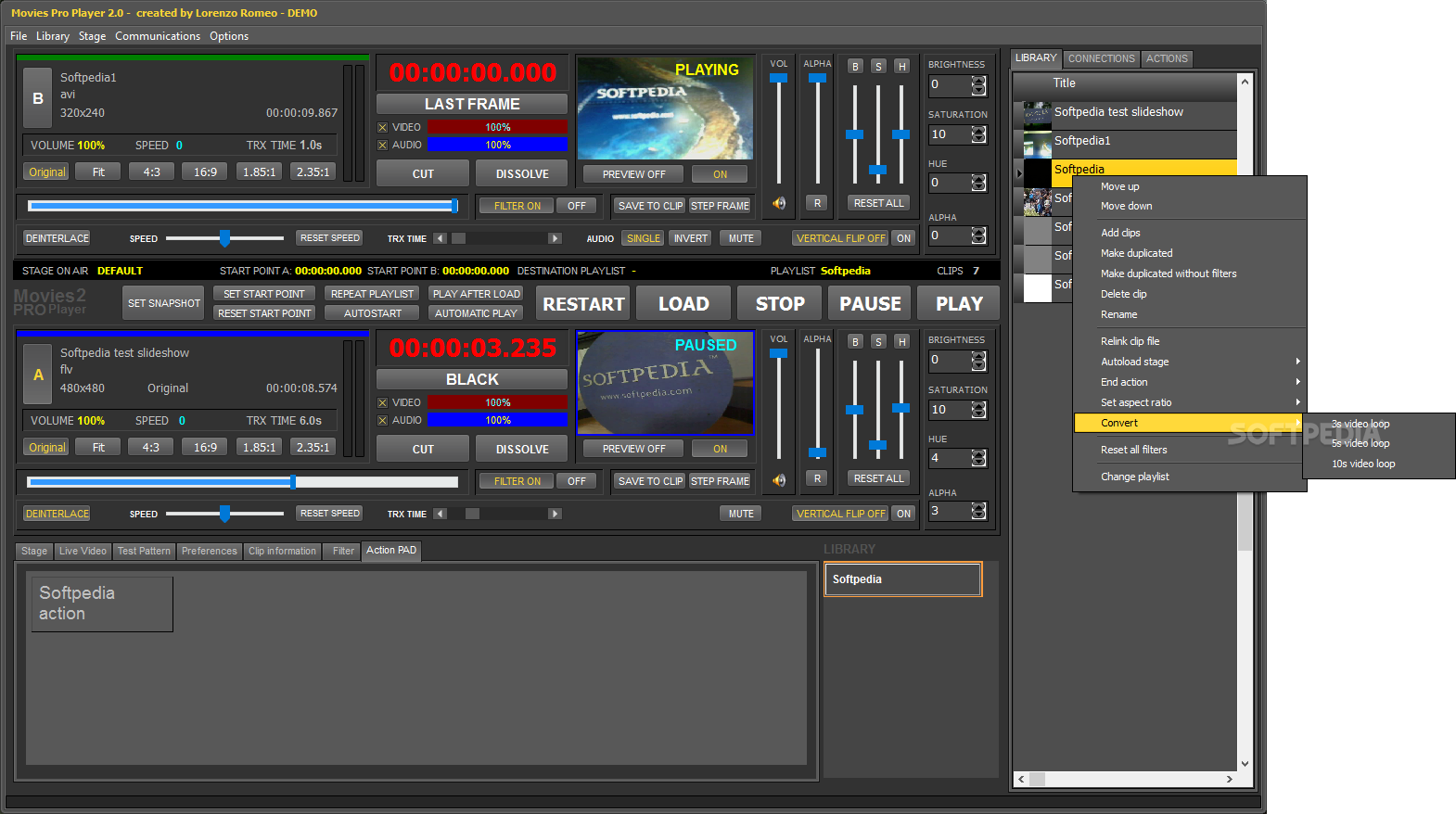Click player B SATURATION stepper arrows

tap(978, 134)
